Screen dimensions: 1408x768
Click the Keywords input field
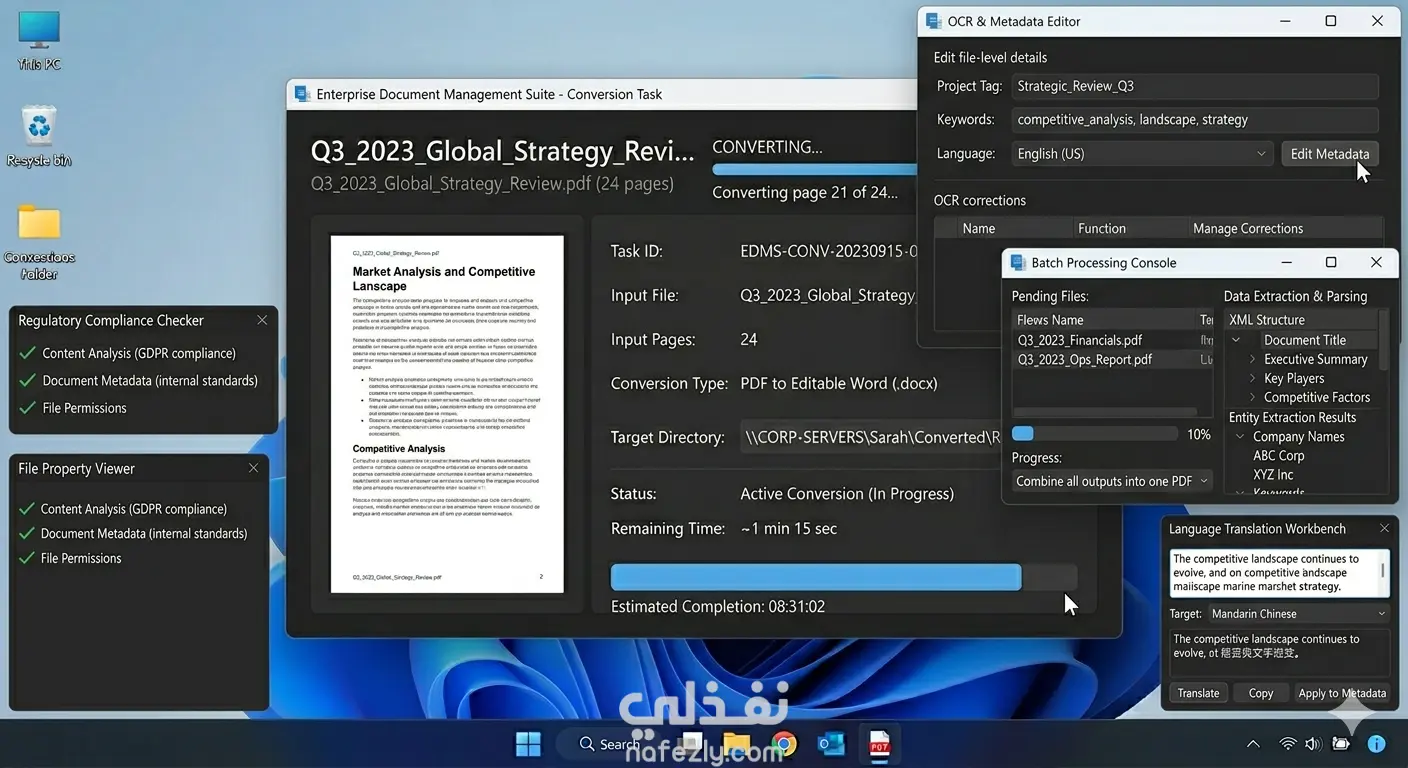pyautogui.click(x=1195, y=119)
